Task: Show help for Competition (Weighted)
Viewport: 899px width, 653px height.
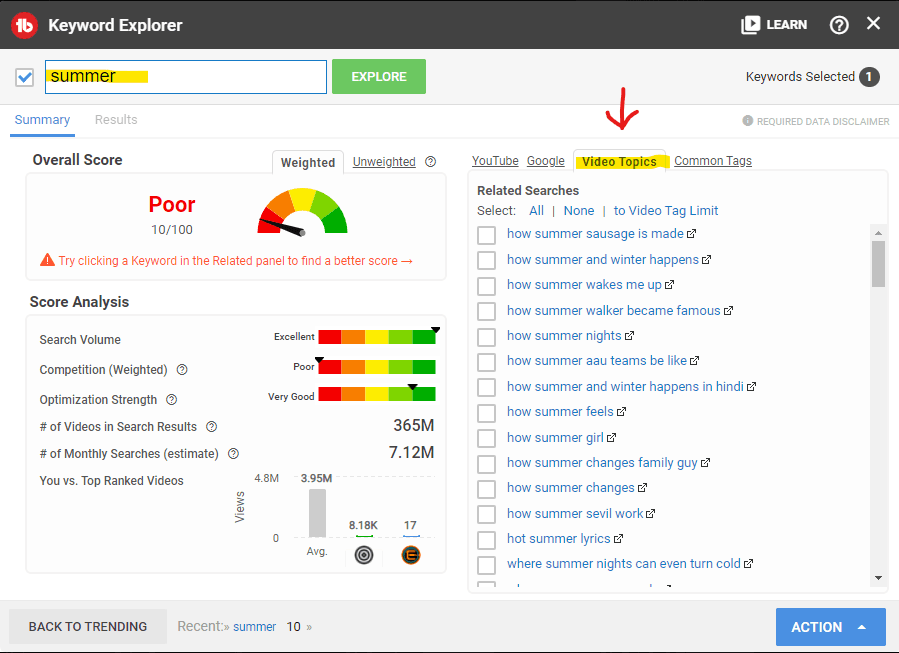Action: pos(182,370)
